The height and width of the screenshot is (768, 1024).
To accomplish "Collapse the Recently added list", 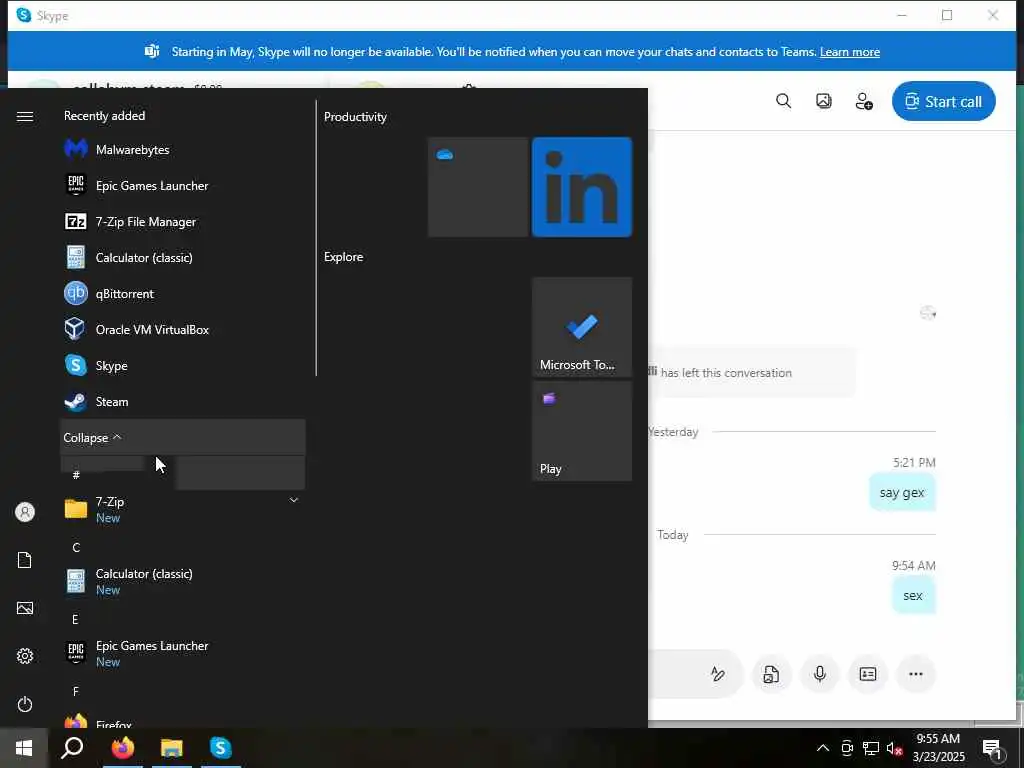I will point(183,437).
